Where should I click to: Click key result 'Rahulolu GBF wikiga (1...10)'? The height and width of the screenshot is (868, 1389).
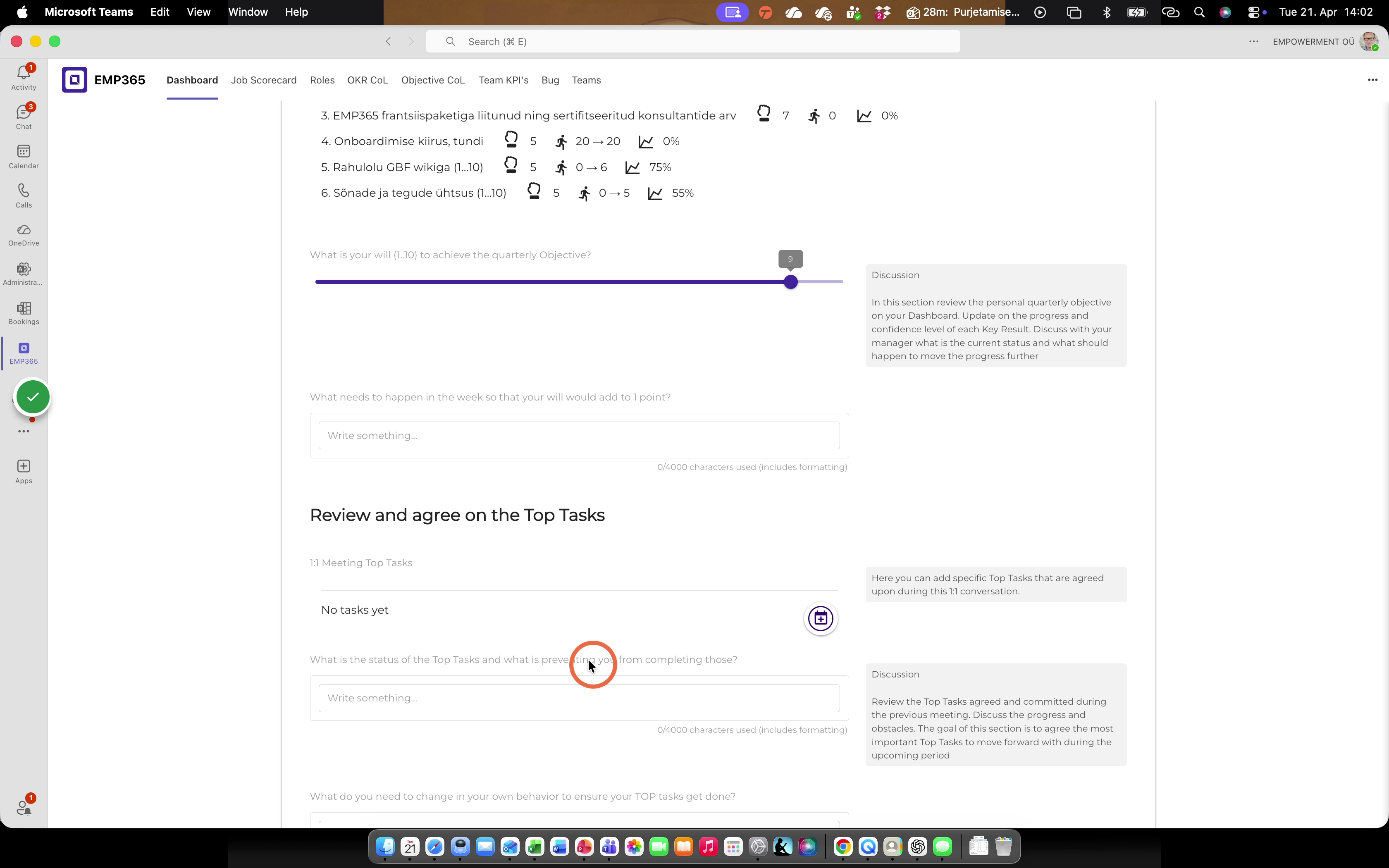402,167
